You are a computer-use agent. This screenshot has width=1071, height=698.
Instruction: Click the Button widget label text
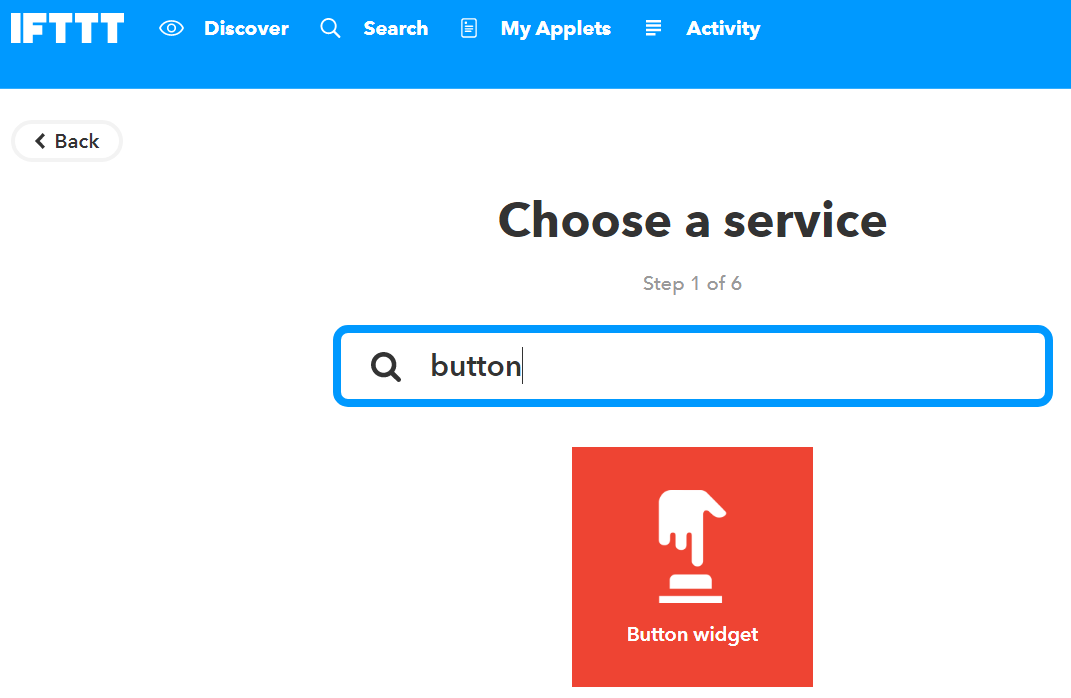692,634
